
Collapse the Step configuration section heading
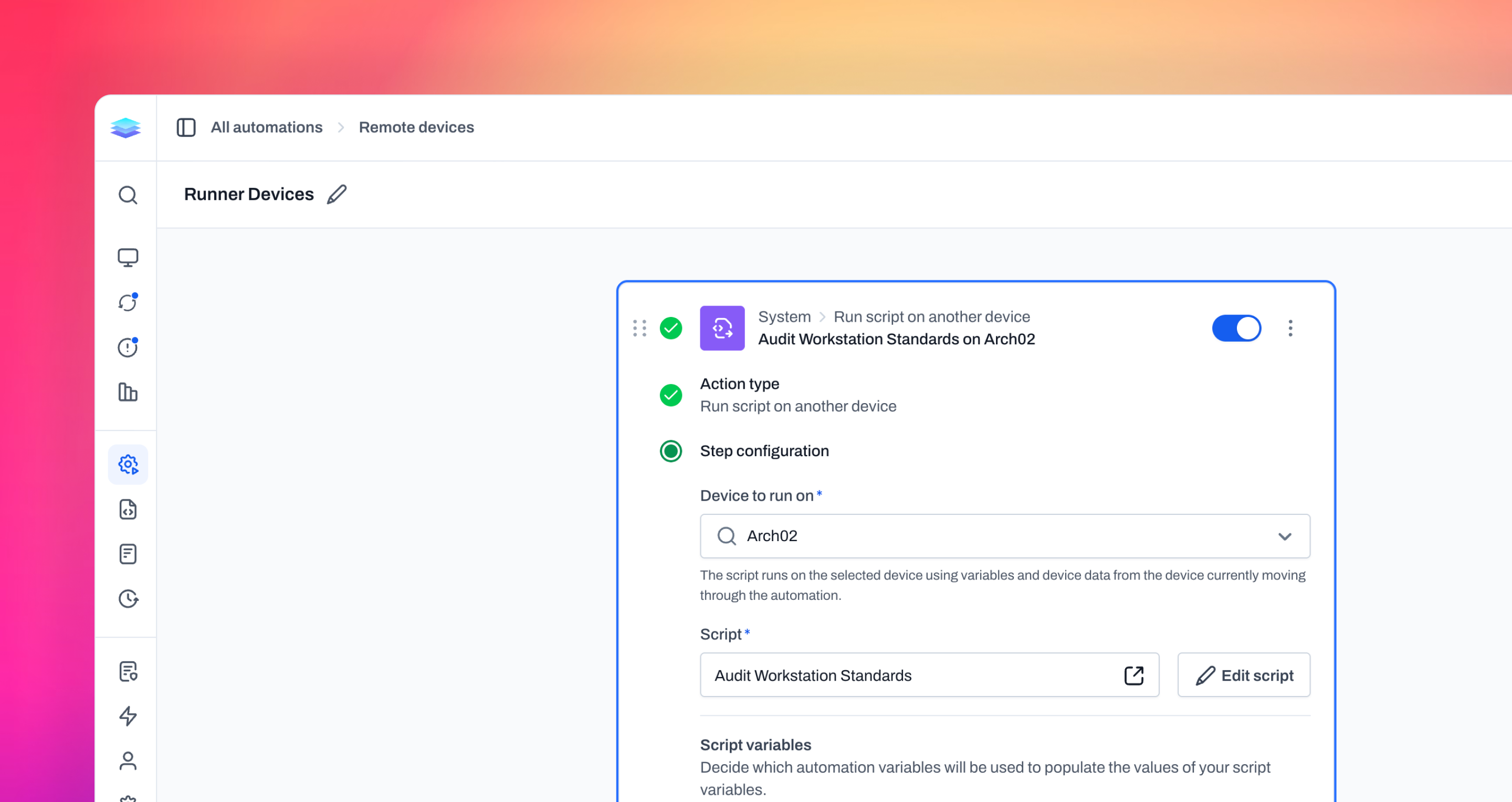click(764, 450)
